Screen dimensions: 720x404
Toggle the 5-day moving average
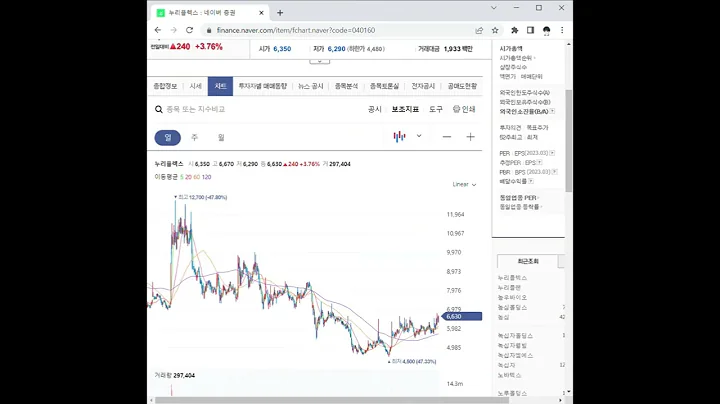tap(182, 177)
